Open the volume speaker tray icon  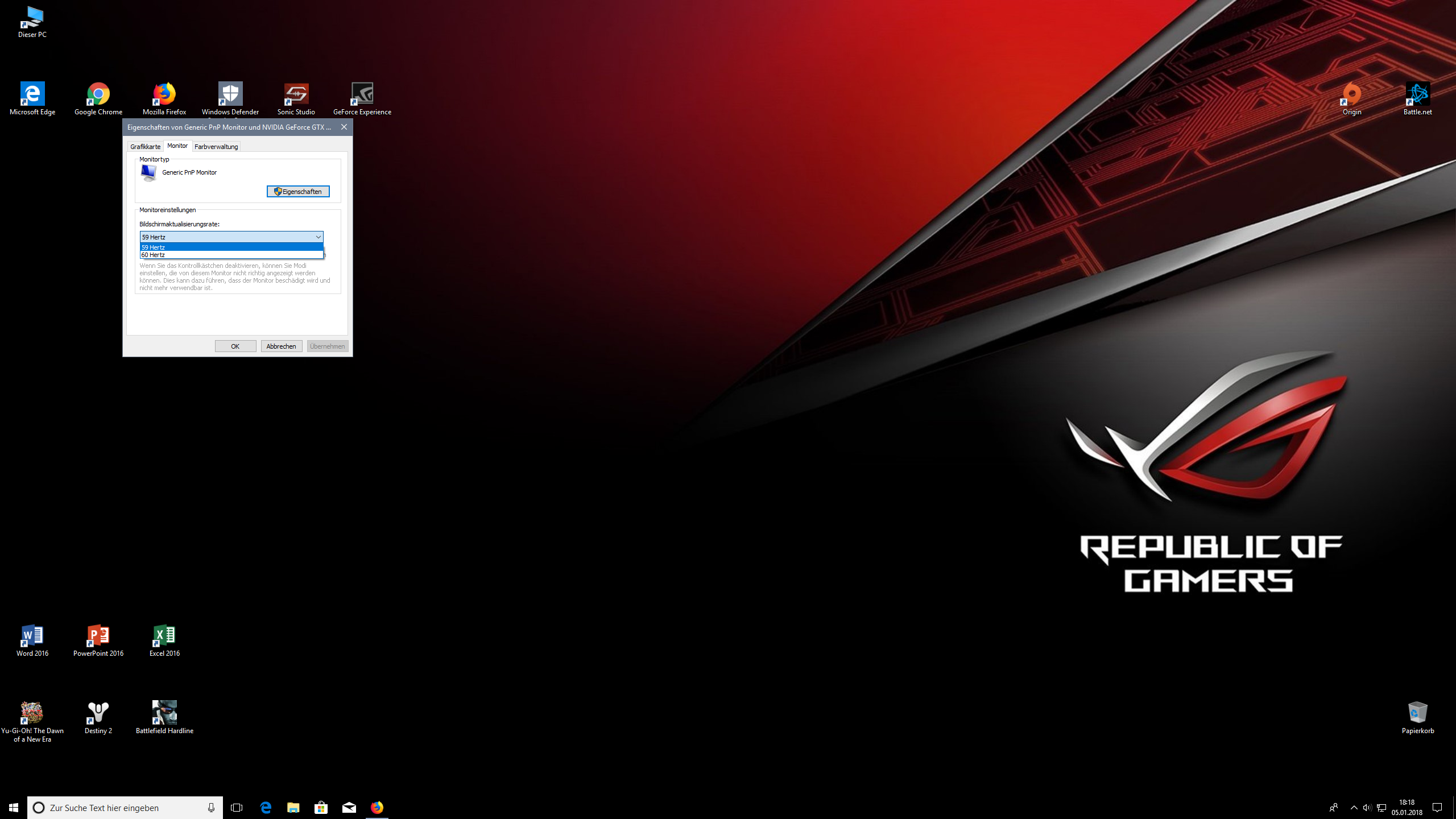(x=1367, y=808)
